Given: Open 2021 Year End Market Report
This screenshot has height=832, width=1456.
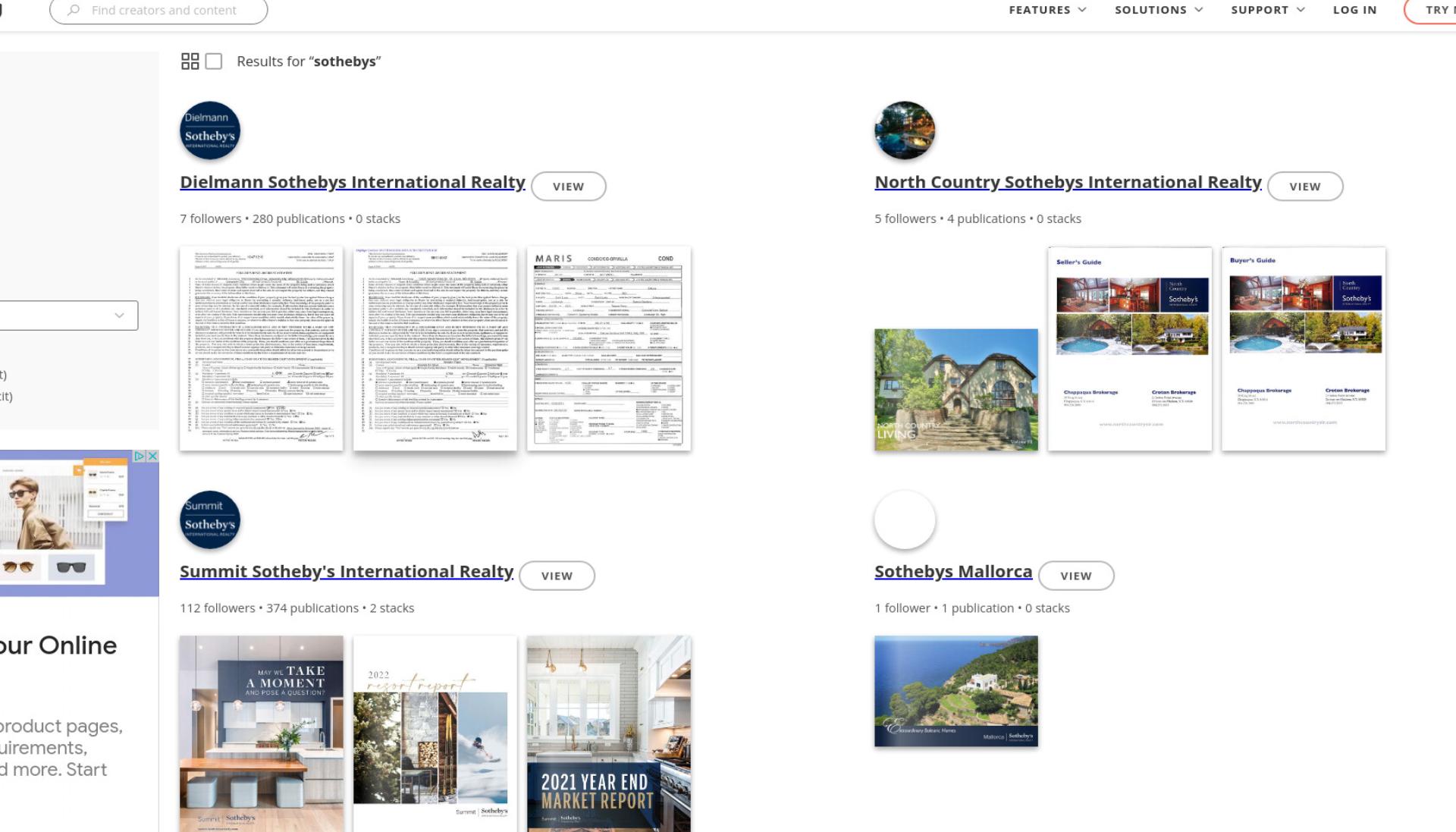Looking at the screenshot, I should pos(608,733).
